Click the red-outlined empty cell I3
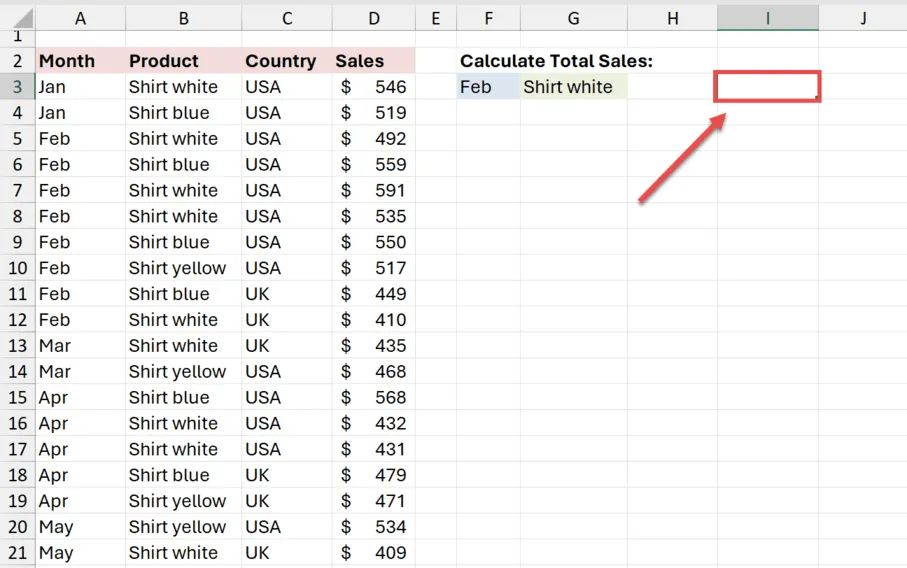The image size is (907, 568). 767,87
